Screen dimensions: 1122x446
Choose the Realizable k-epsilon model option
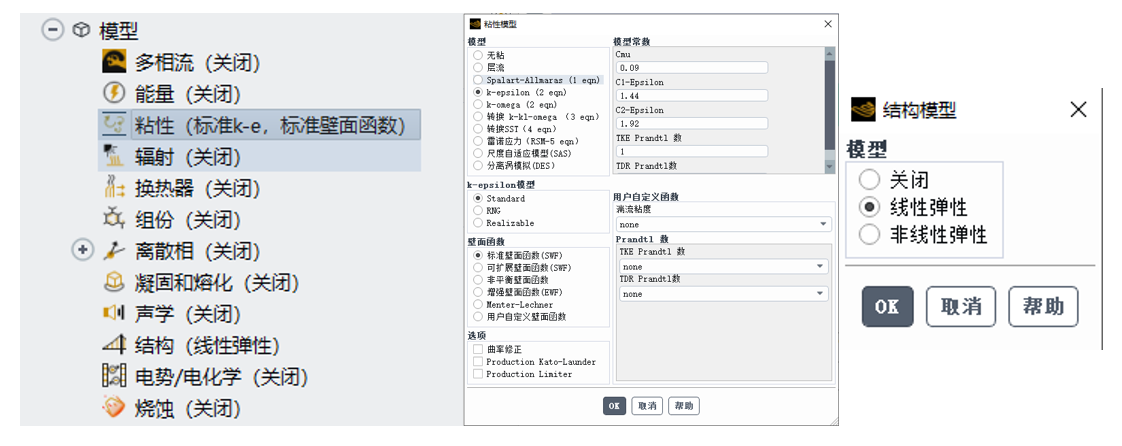478,223
